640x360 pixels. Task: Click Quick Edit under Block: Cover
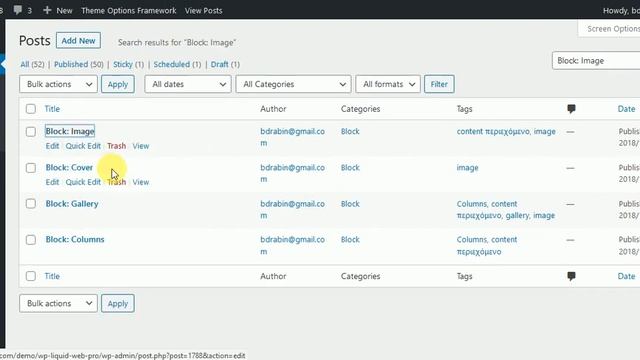(x=83, y=182)
